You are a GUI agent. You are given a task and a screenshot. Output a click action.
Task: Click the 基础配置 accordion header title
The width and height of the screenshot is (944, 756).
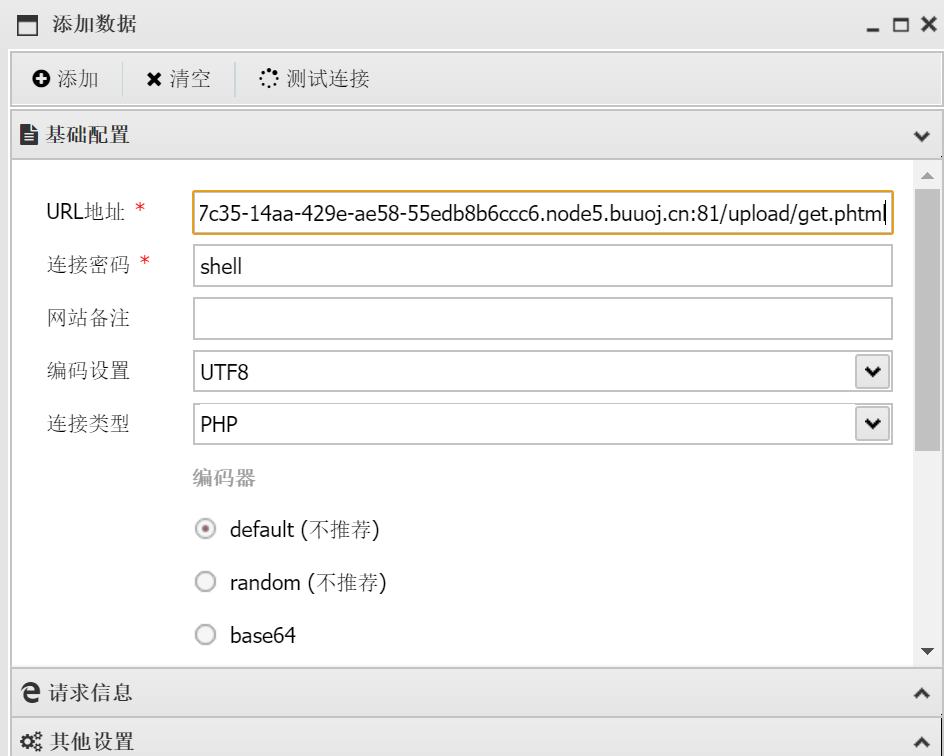point(87,134)
